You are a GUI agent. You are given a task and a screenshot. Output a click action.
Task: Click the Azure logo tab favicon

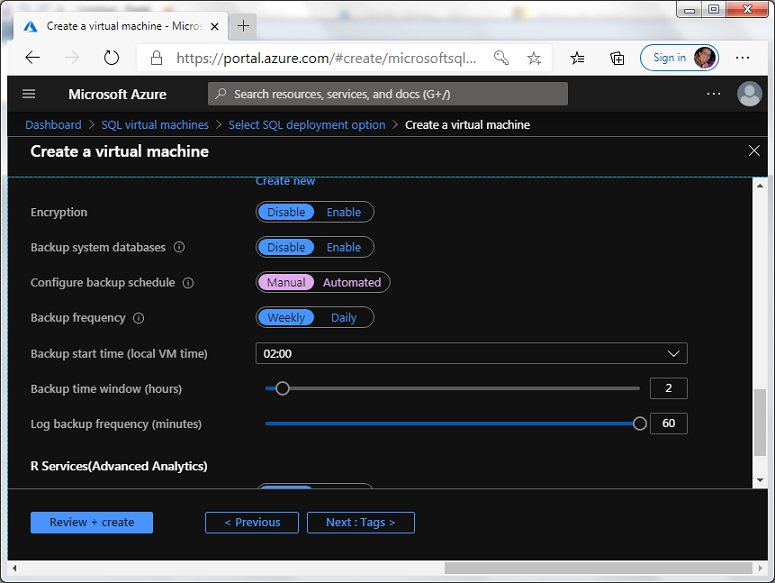[x=31, y=26]
